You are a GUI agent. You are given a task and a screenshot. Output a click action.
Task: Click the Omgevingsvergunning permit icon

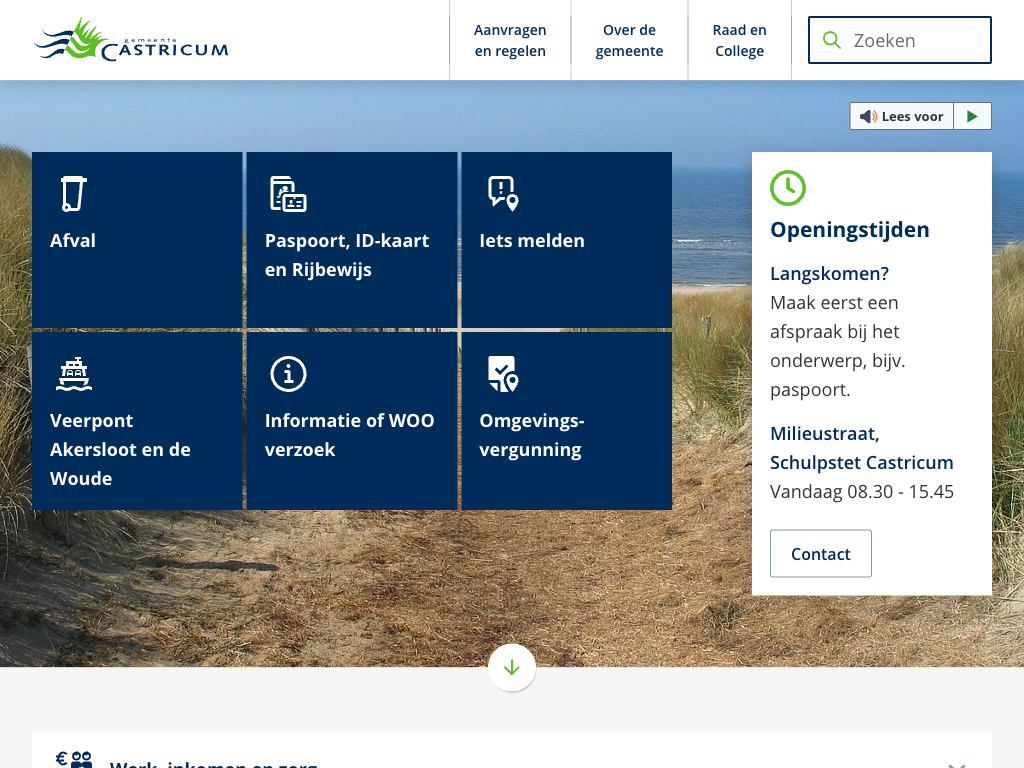[x=502, y=374]
